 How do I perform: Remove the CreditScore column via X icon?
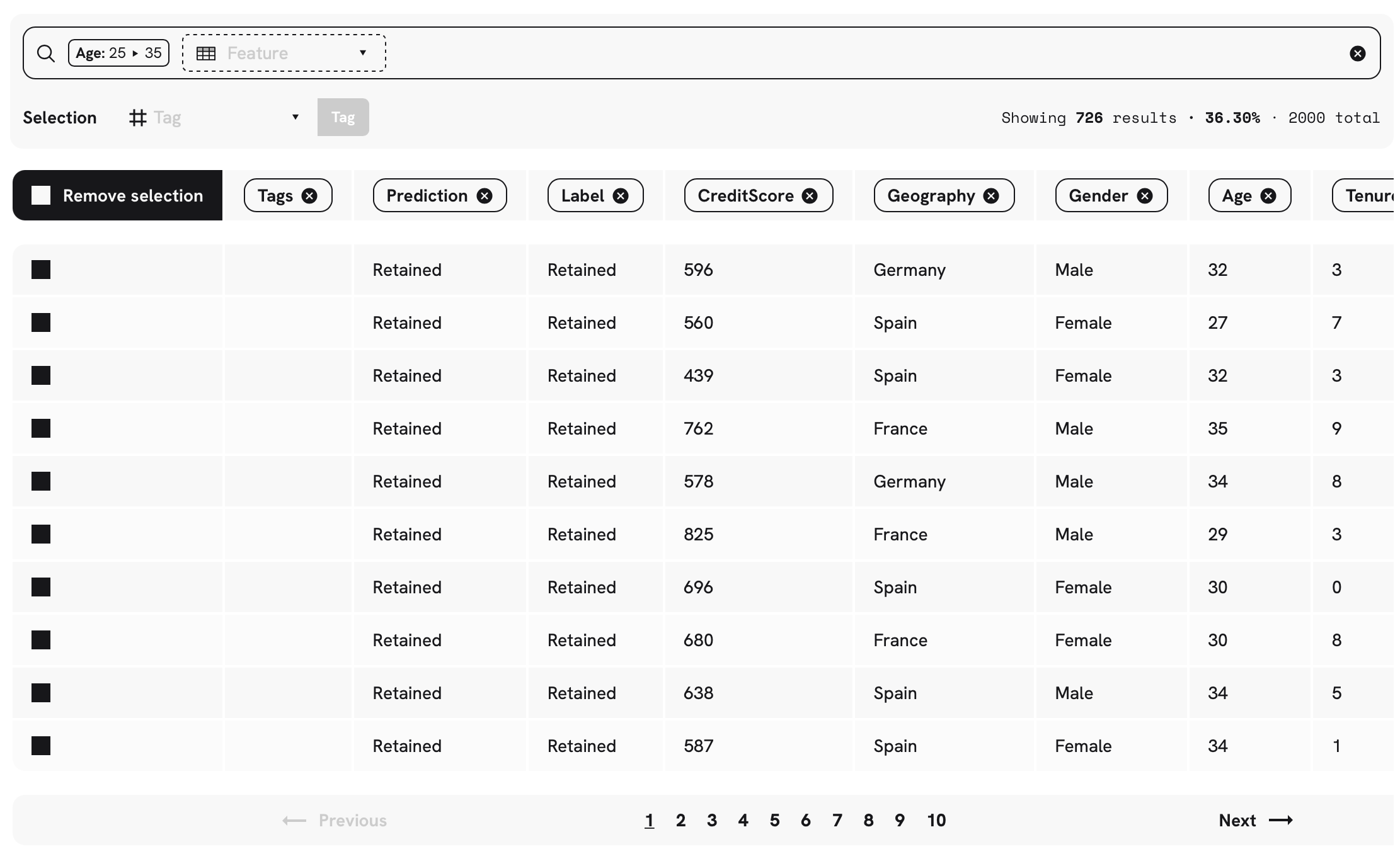coord(810,196)
